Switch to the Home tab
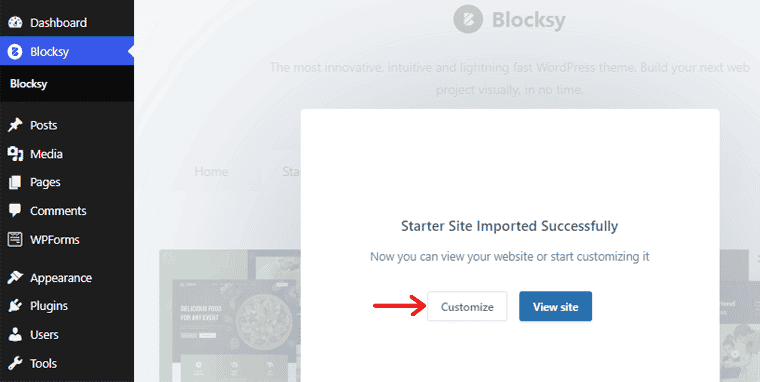760x382 pixels. tap(211, 172)
